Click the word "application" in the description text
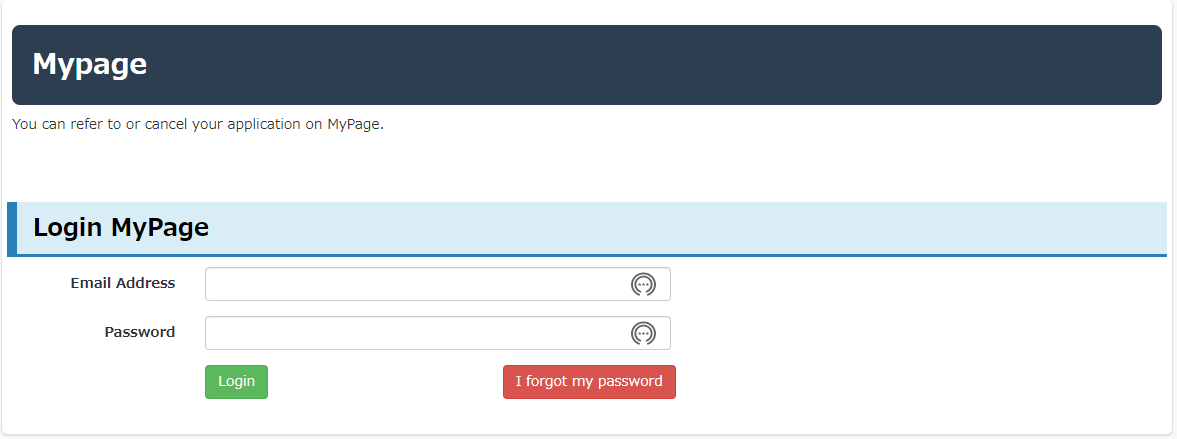 tap(263, 125)
